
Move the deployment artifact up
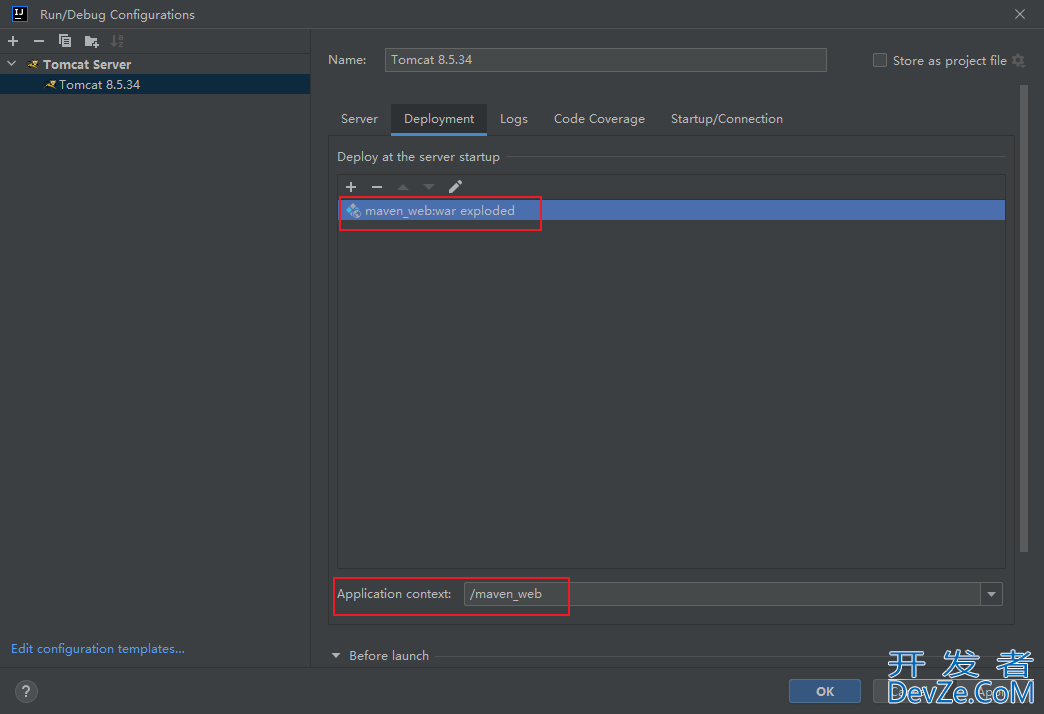[x=403, y=187]
